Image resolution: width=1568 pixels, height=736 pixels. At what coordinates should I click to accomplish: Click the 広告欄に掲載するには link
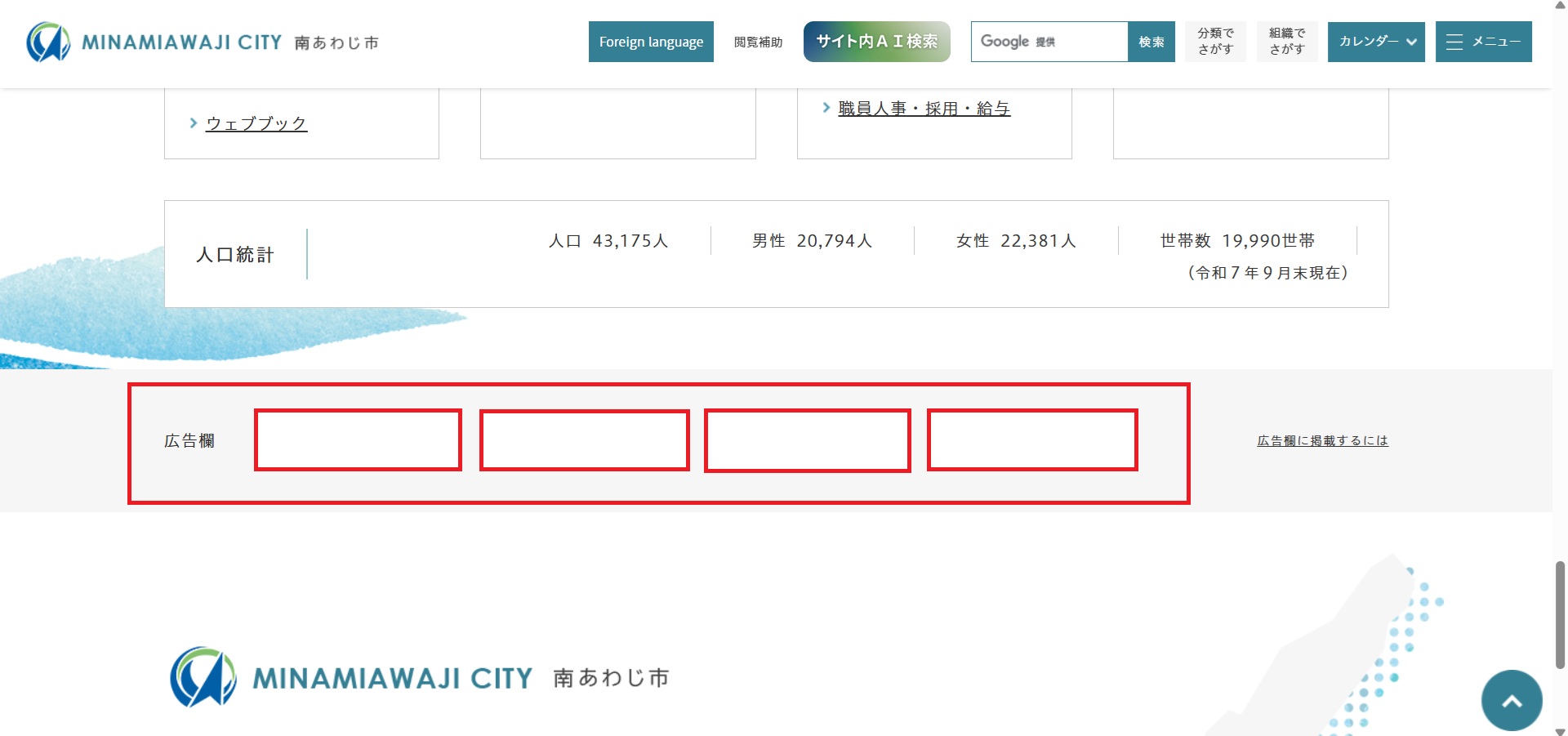(1322, 441)
